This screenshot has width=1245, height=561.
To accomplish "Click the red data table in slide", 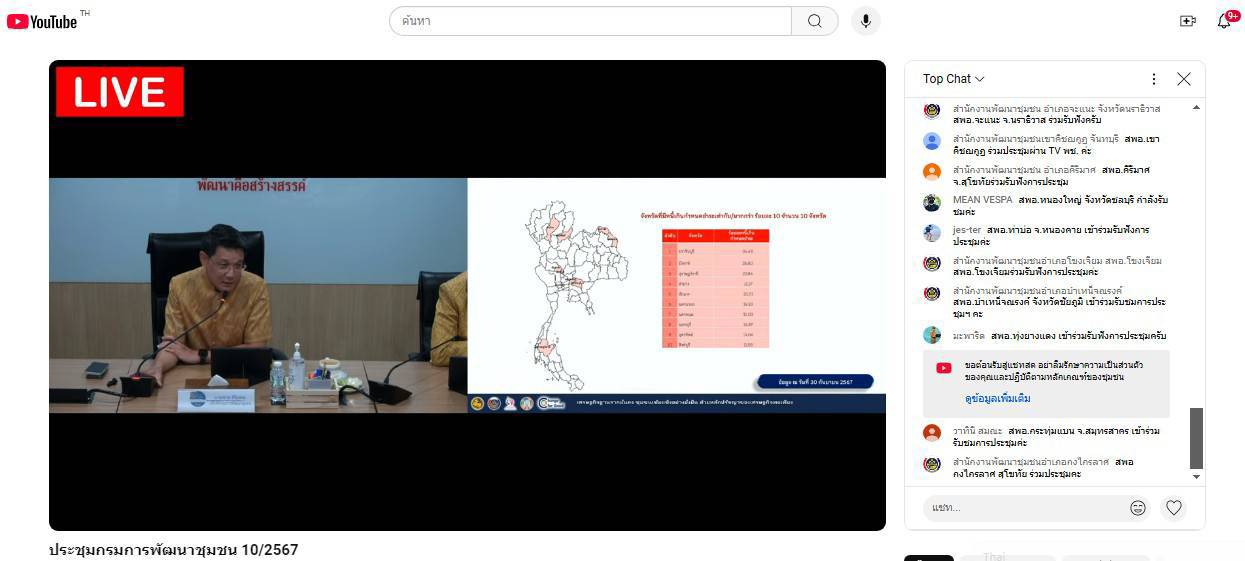I will click(x=715, y=288).
